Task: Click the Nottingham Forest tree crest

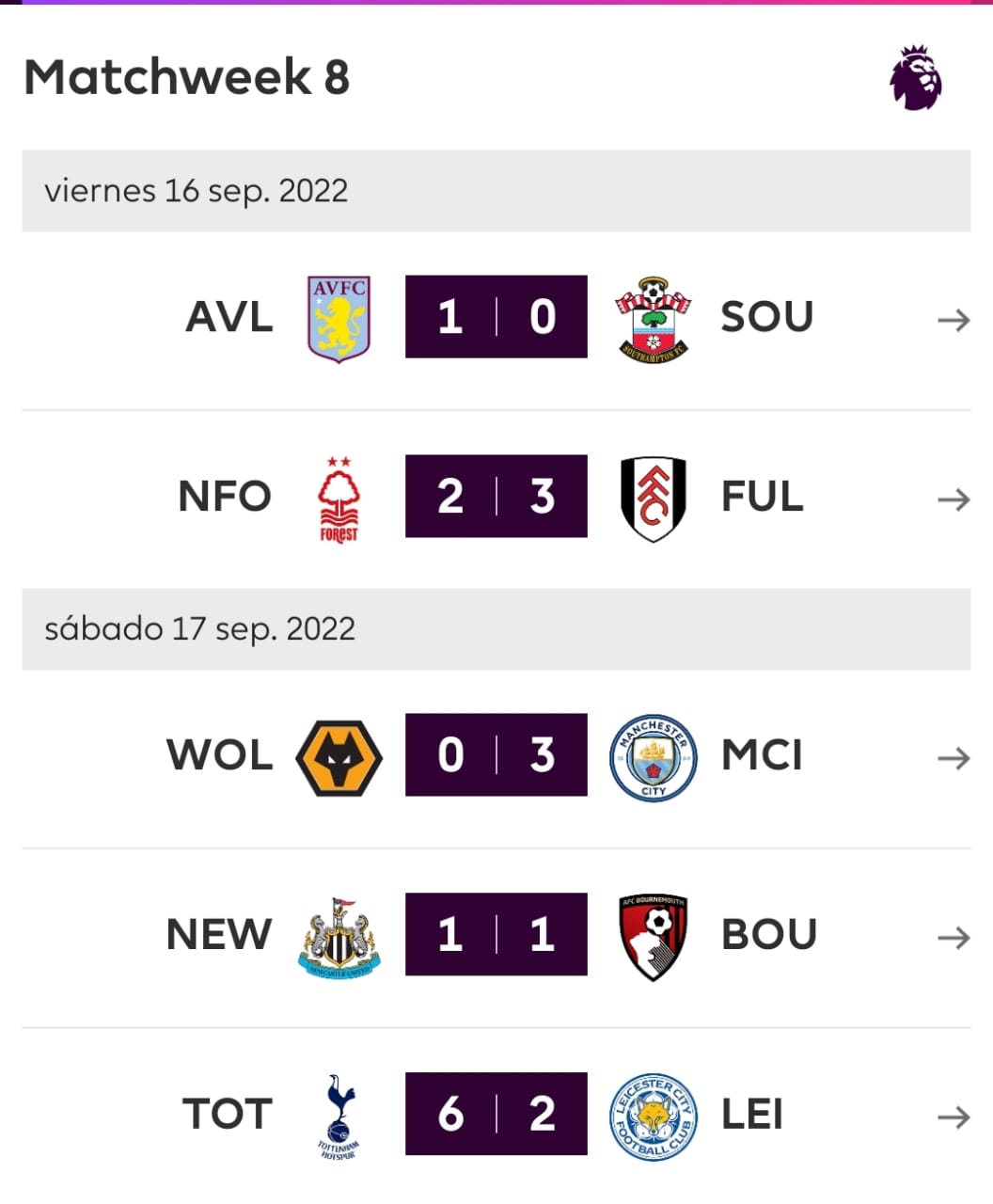Action: pyautogui.click(x=339, y=499)
